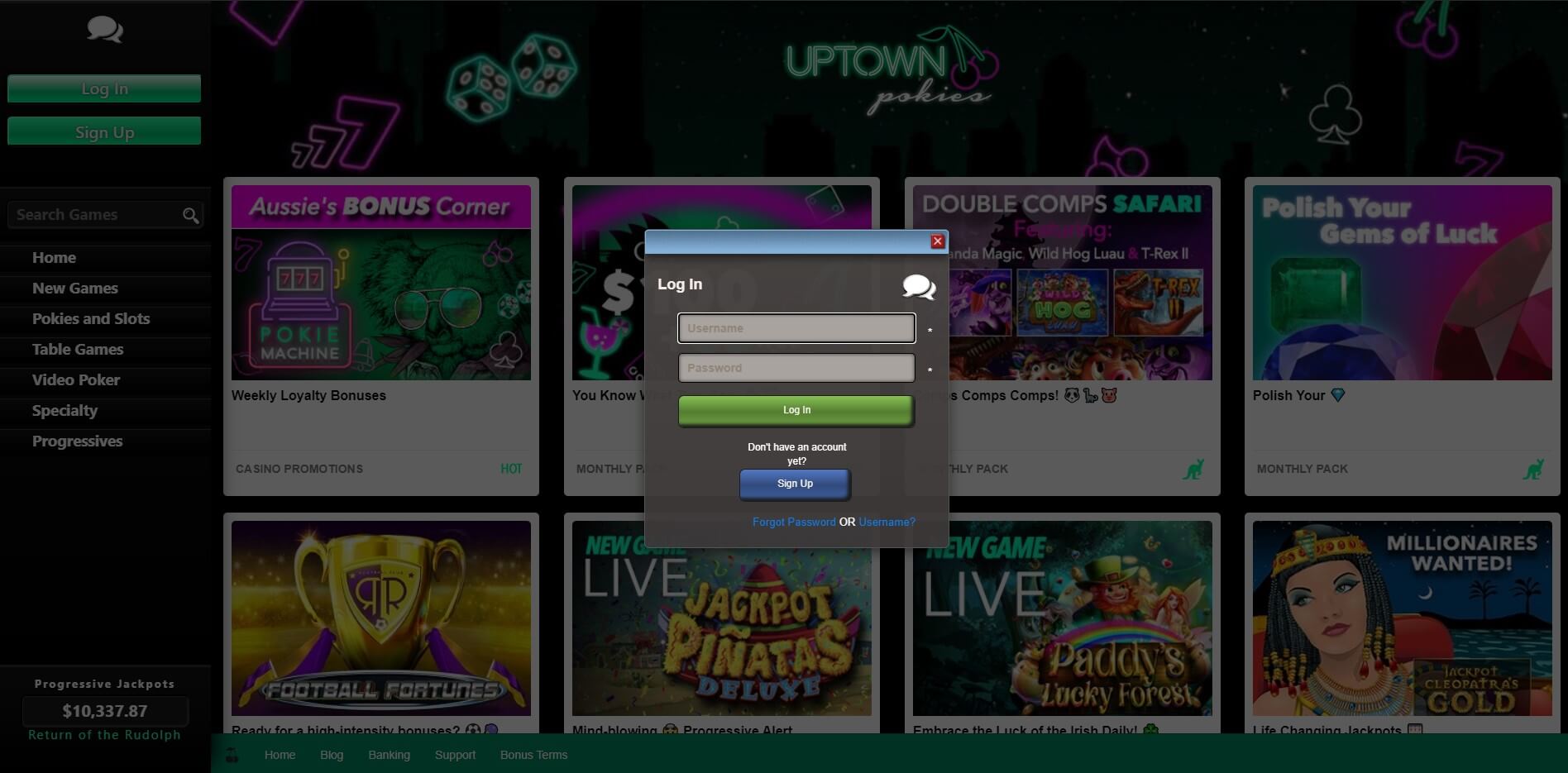1568x773 pixels.
Task: Click the cherry icon in bottom bar
Action: (232, 755)
